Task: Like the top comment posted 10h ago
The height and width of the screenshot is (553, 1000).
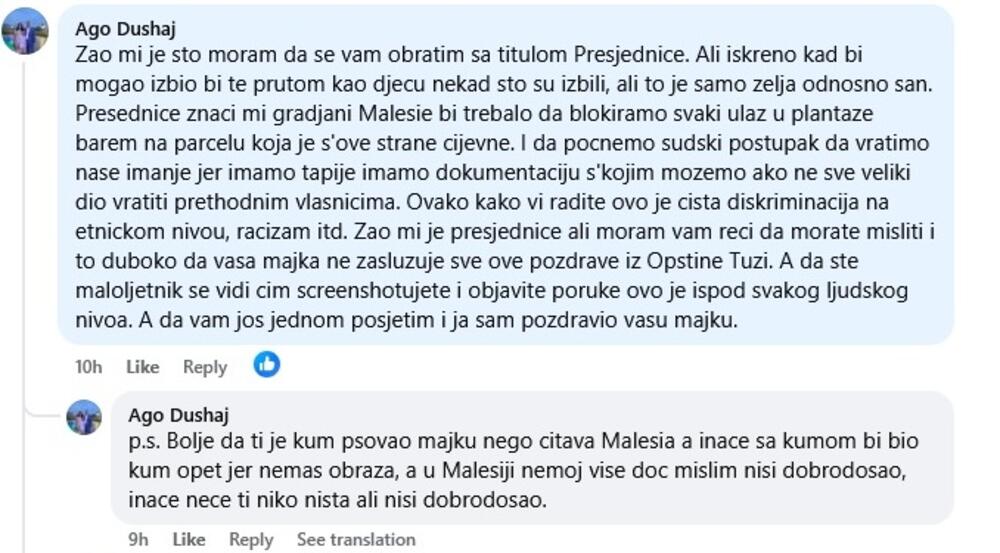Action: click(x=142, y=367)
